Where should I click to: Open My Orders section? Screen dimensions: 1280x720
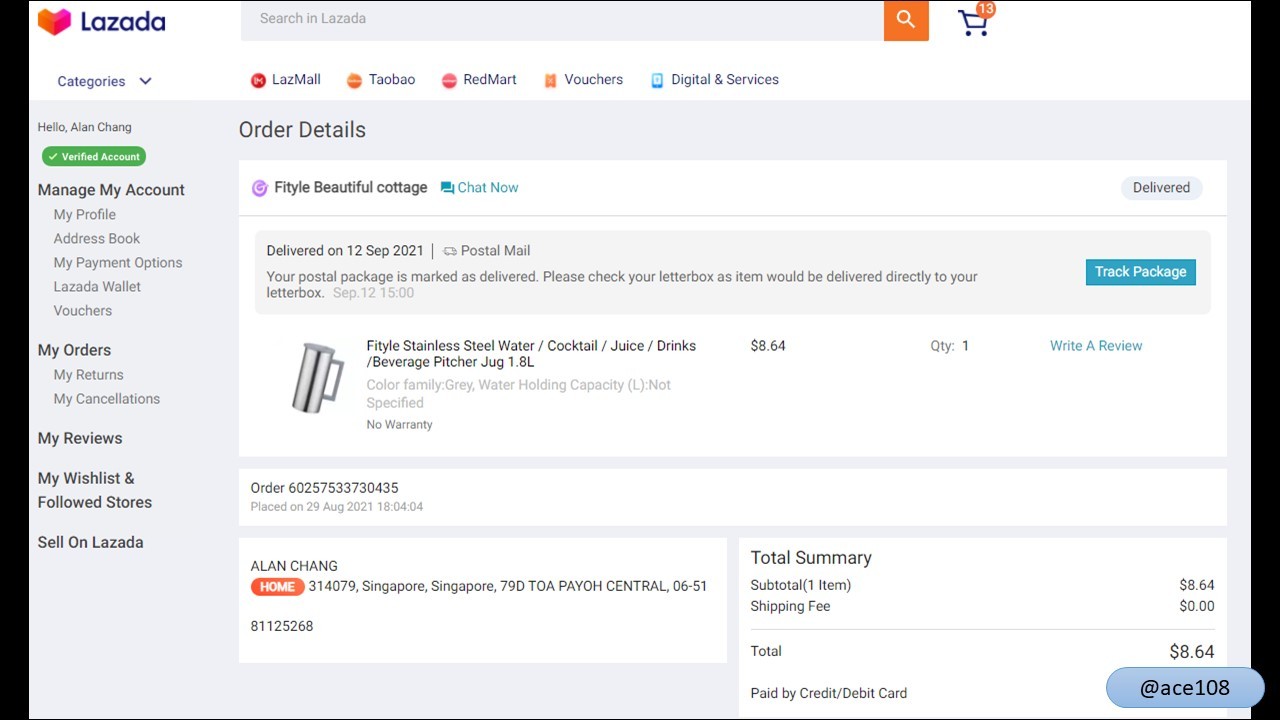pos(74,350)
